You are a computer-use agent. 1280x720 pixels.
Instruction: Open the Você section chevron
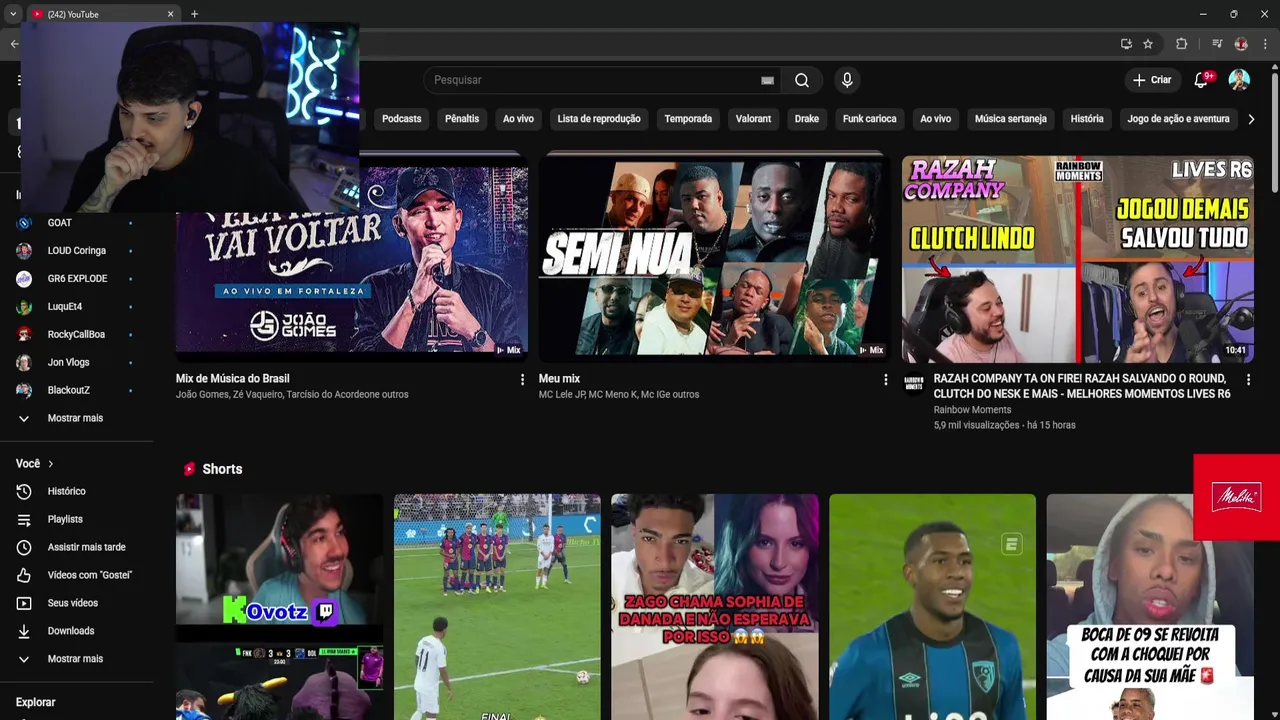click(x=51, y=464)
